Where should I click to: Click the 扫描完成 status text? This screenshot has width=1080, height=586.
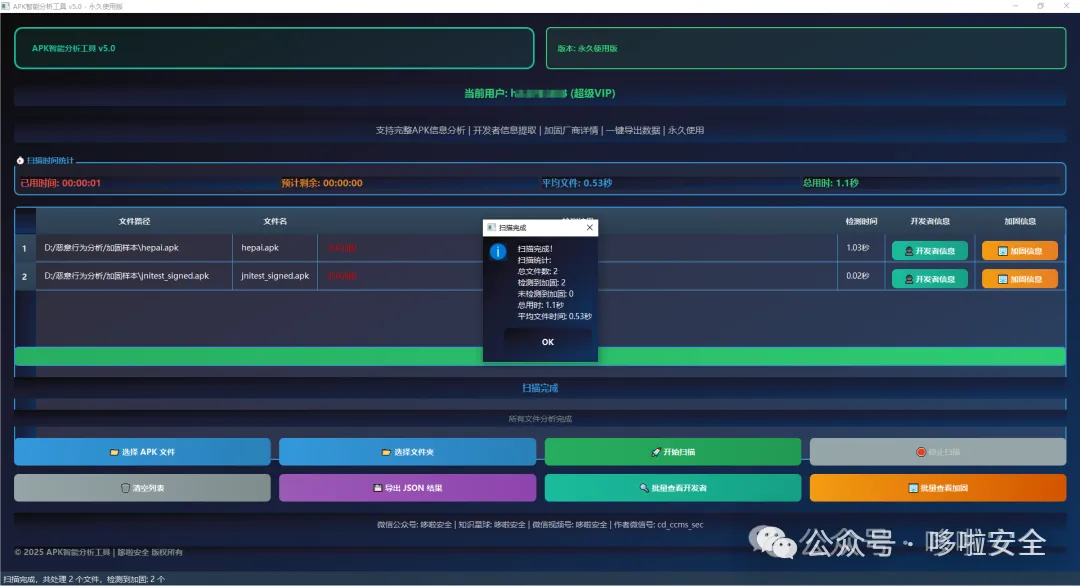point(540,388)
